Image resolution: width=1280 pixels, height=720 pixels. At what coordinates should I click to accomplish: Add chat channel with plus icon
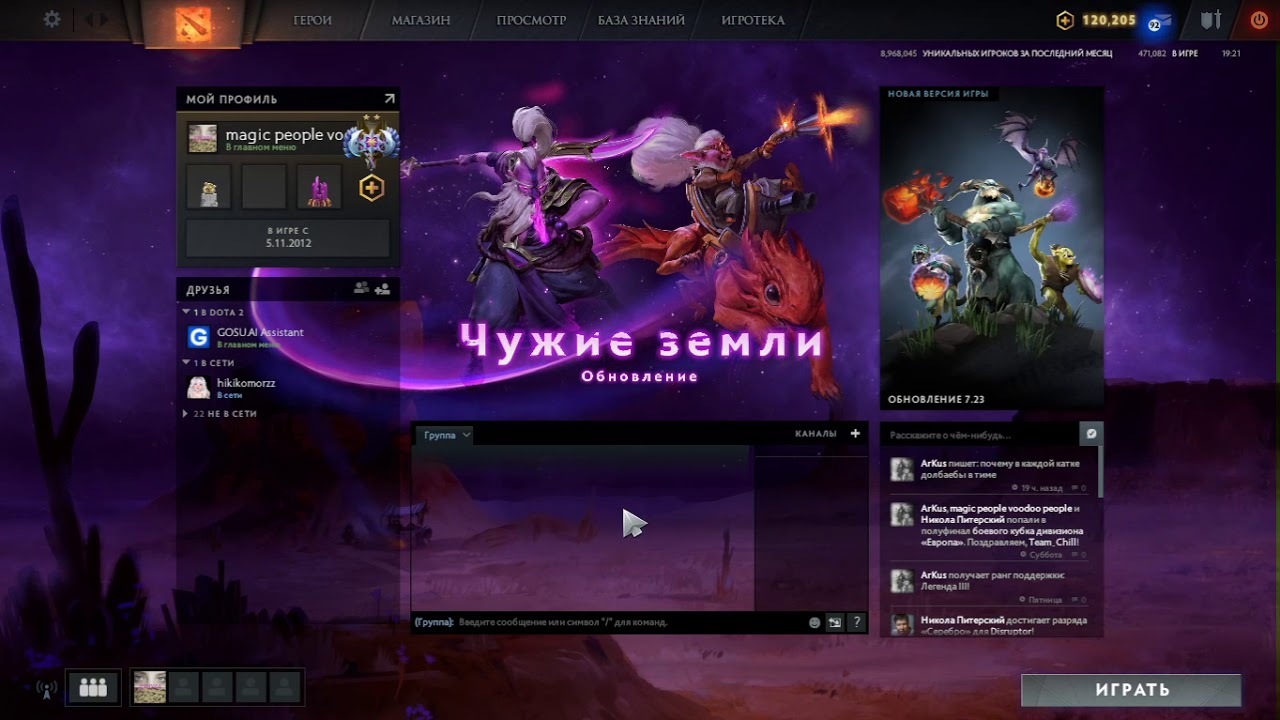pyautogui.click(x=855, y=434)
